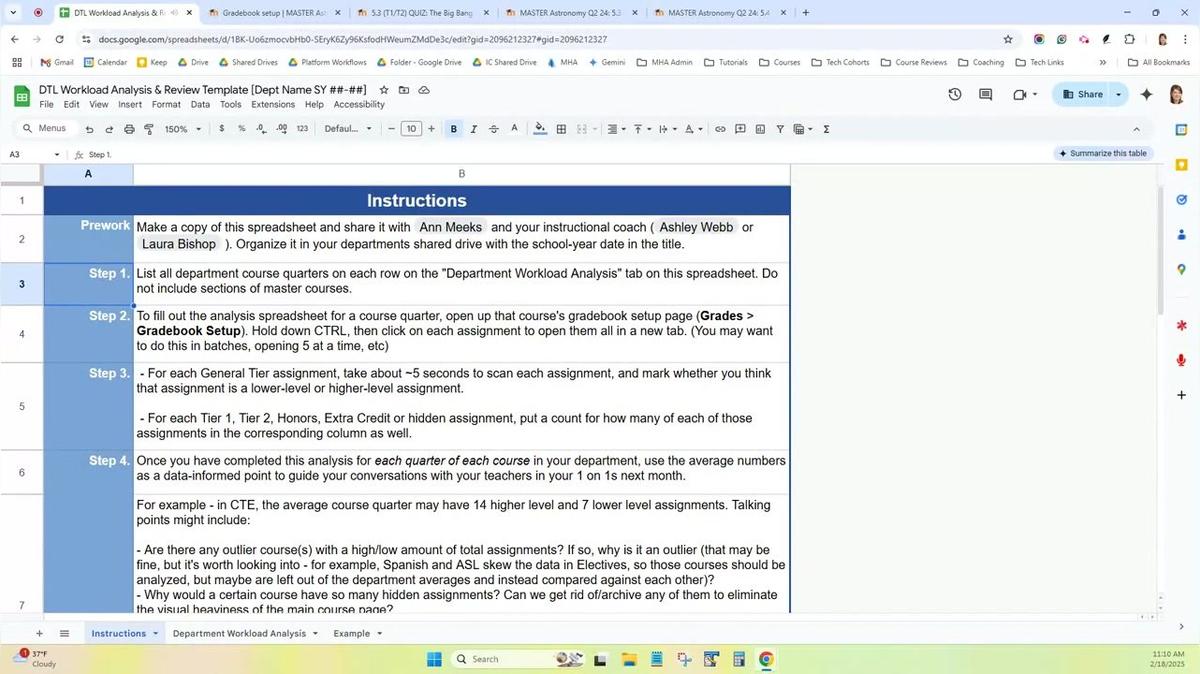Open the comments panel icon
The image size is (1200, 674).
(x=985, y=94)
